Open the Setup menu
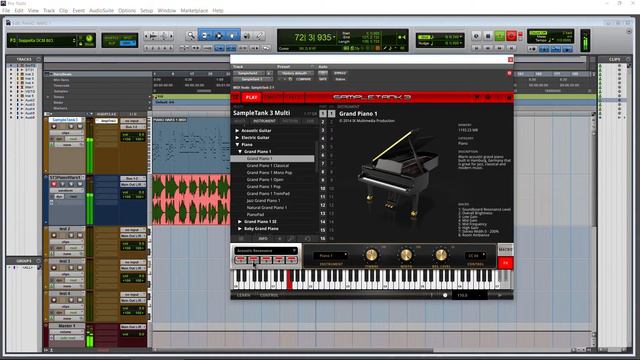This screenshot has width=640, height=360. tap(147, 11)
